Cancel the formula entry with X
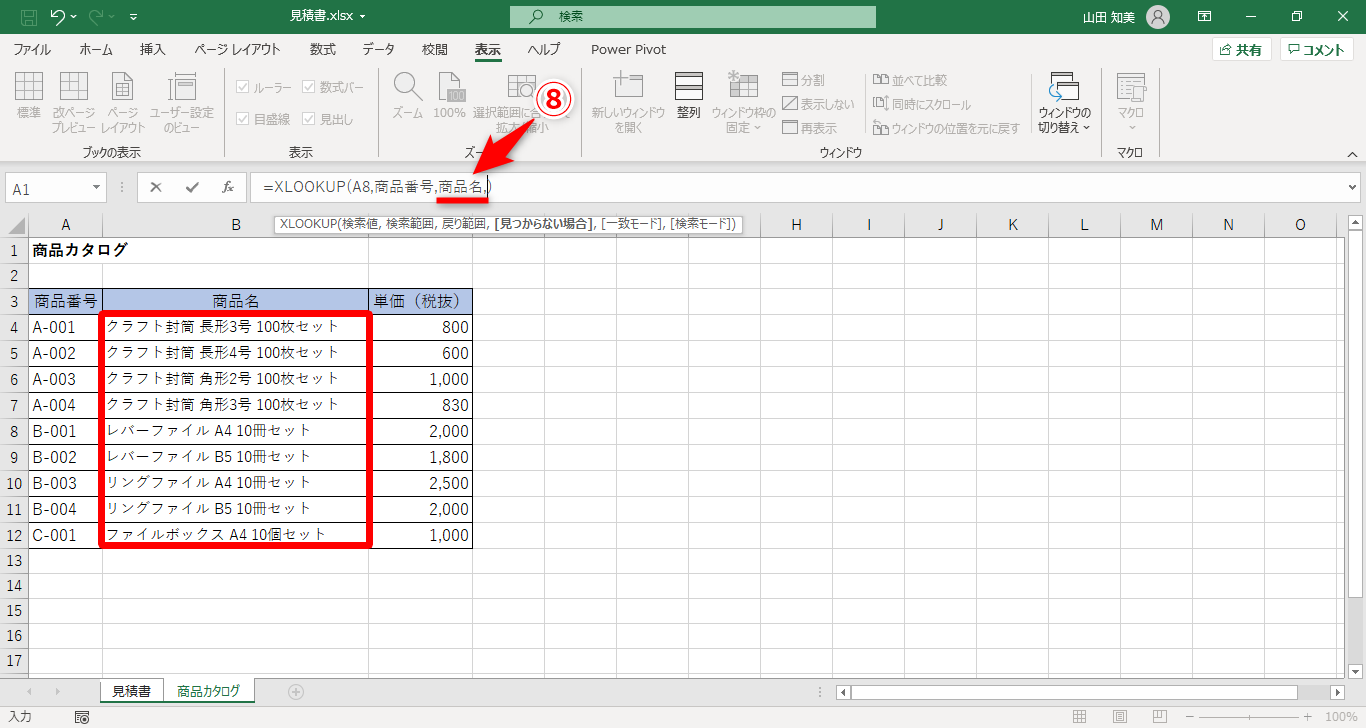 [157, 187]
